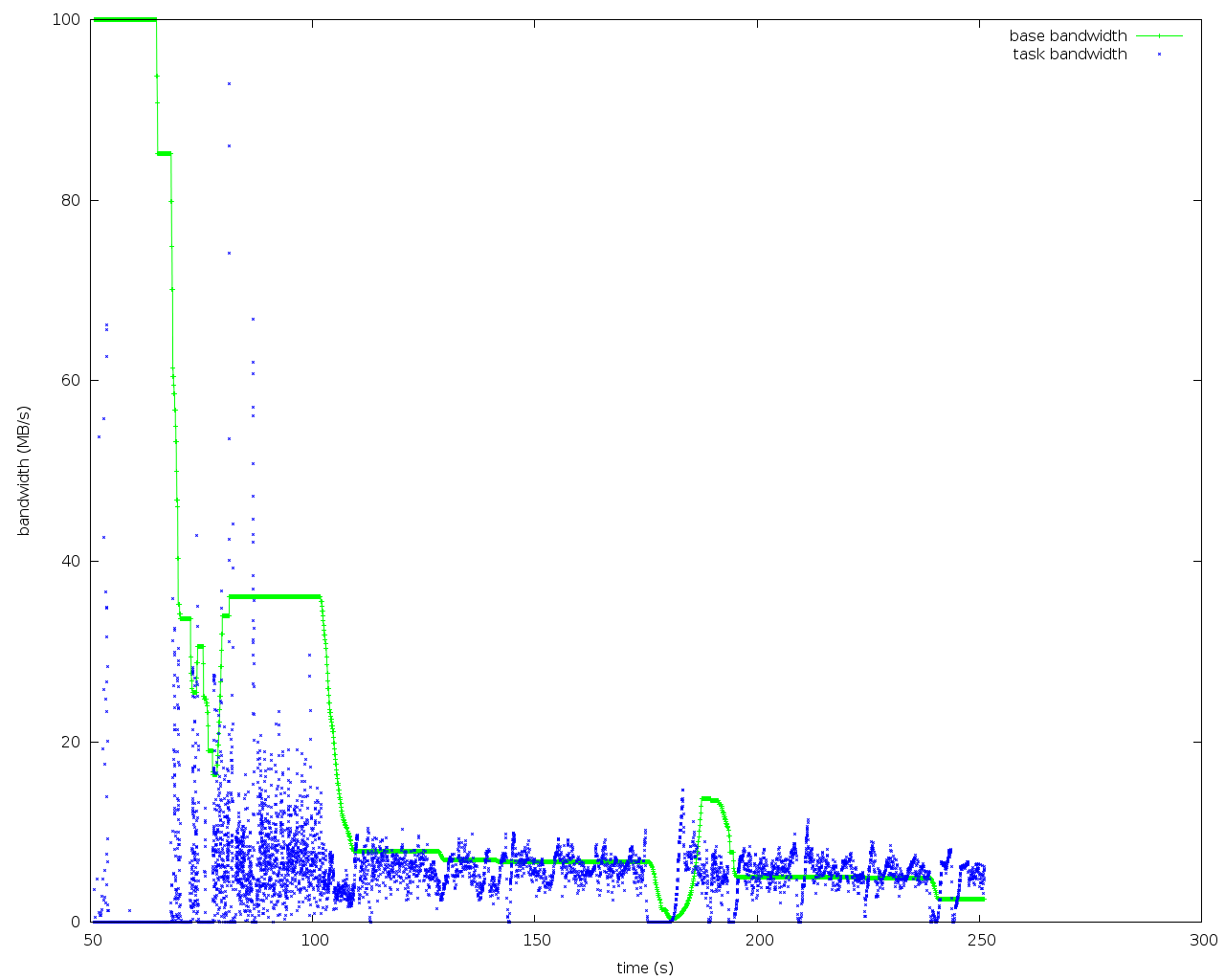
Task: Click the y-axis tick label 0
Action: tap(75, 922)
